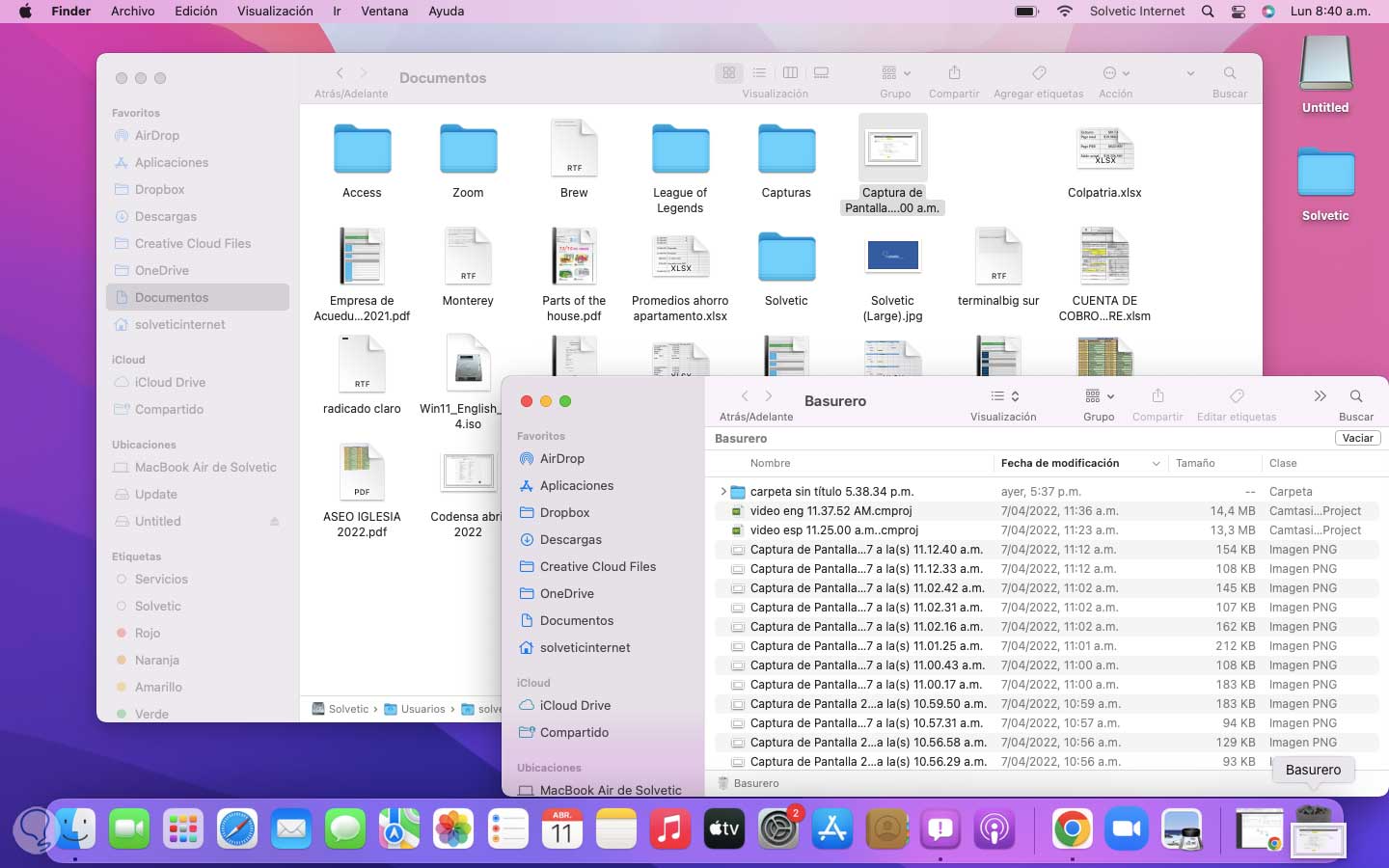1389x868 pixels.
Task: Launch App Store from the Dock
Action: tap(832, 827)
